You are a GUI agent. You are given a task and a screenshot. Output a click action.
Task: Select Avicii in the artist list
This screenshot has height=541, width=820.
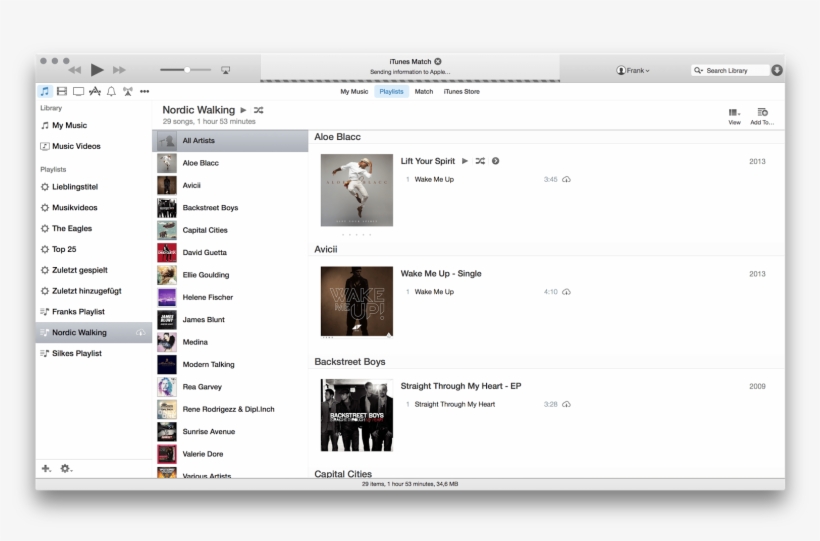click(230, 186)
